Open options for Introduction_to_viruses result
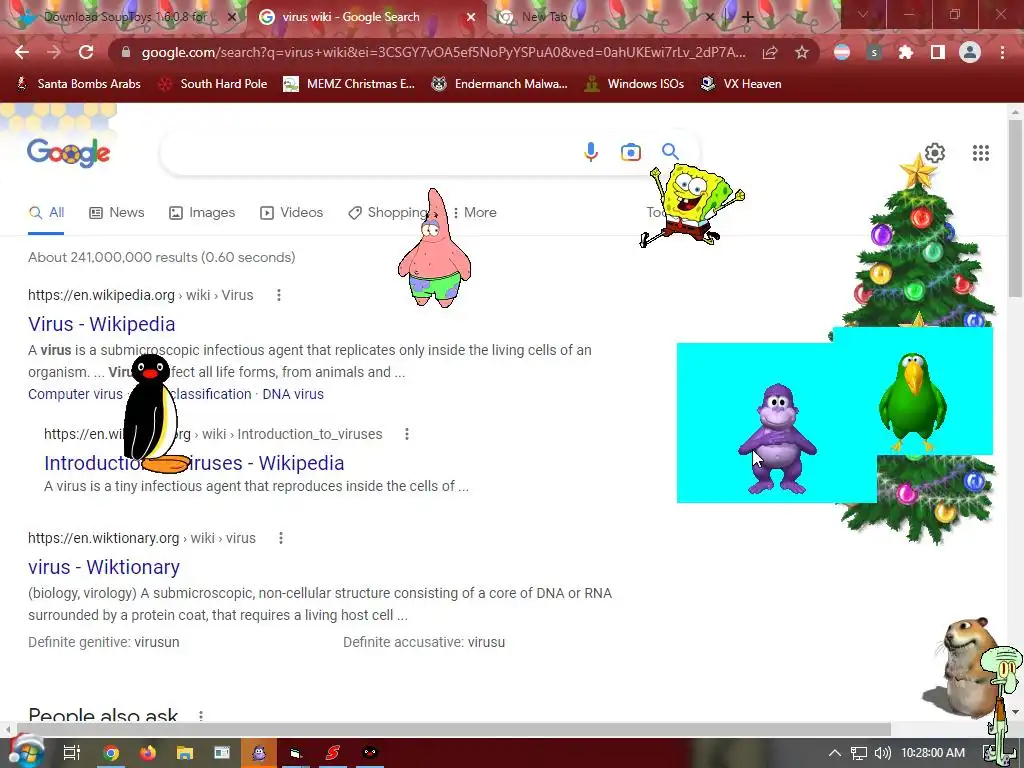The height and width of the screenshot is (768, 1024). point(407,434)
